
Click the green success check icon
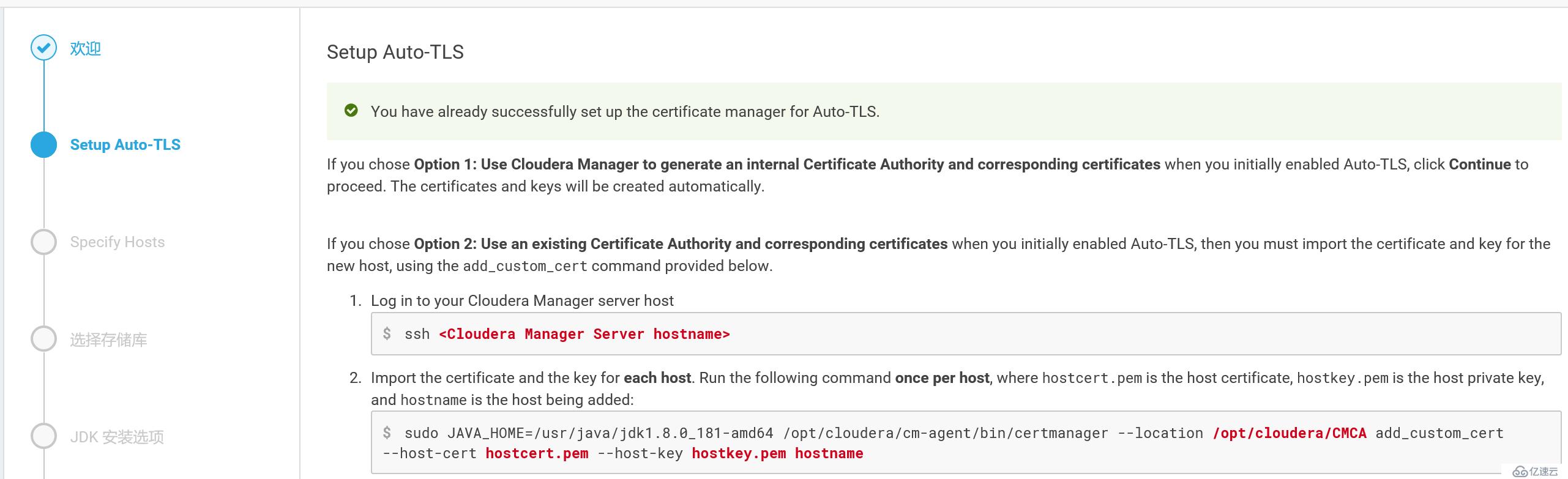(351, 111)
